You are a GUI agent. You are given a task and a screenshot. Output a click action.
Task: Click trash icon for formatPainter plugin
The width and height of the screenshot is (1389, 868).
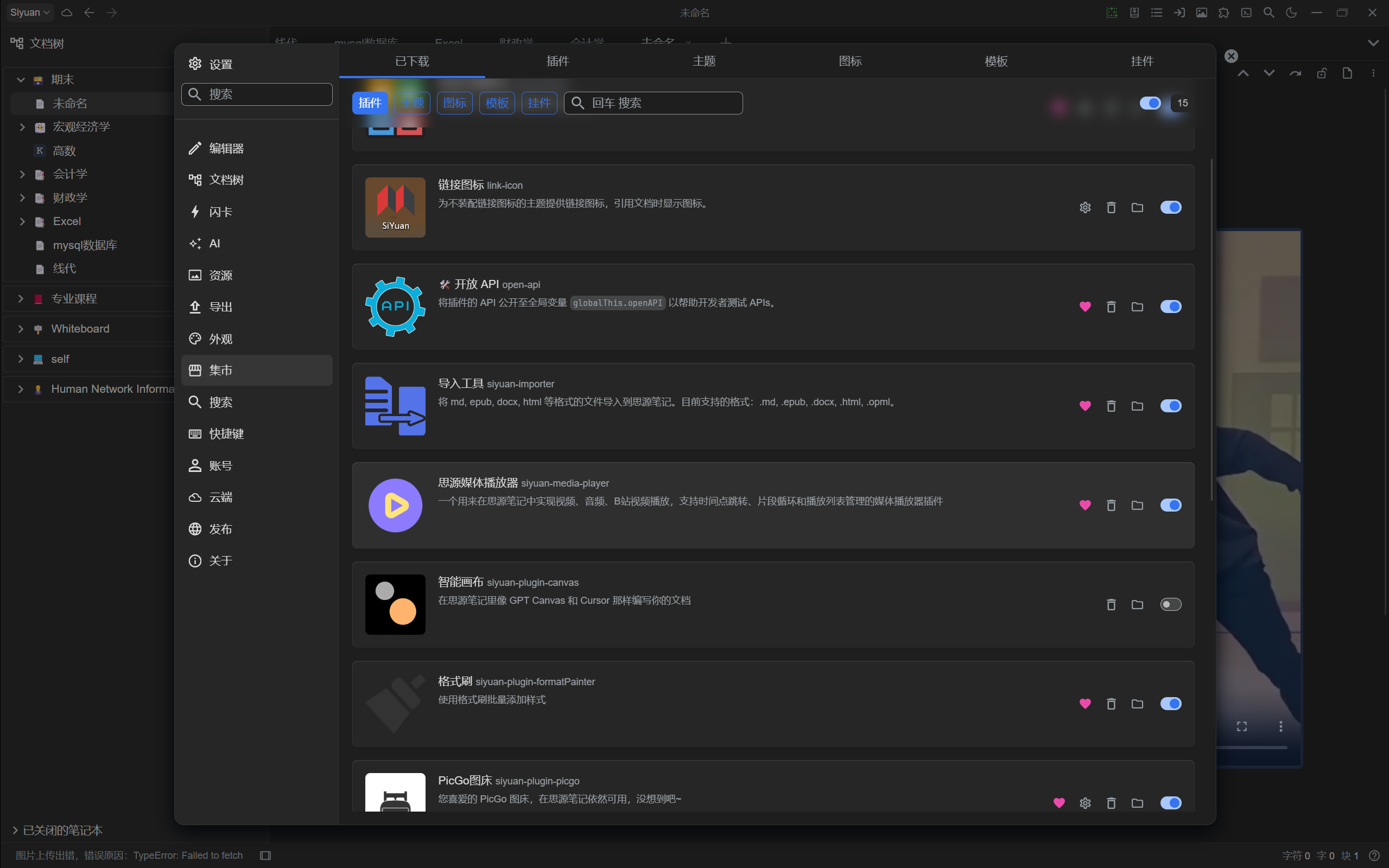(1111, 704)
